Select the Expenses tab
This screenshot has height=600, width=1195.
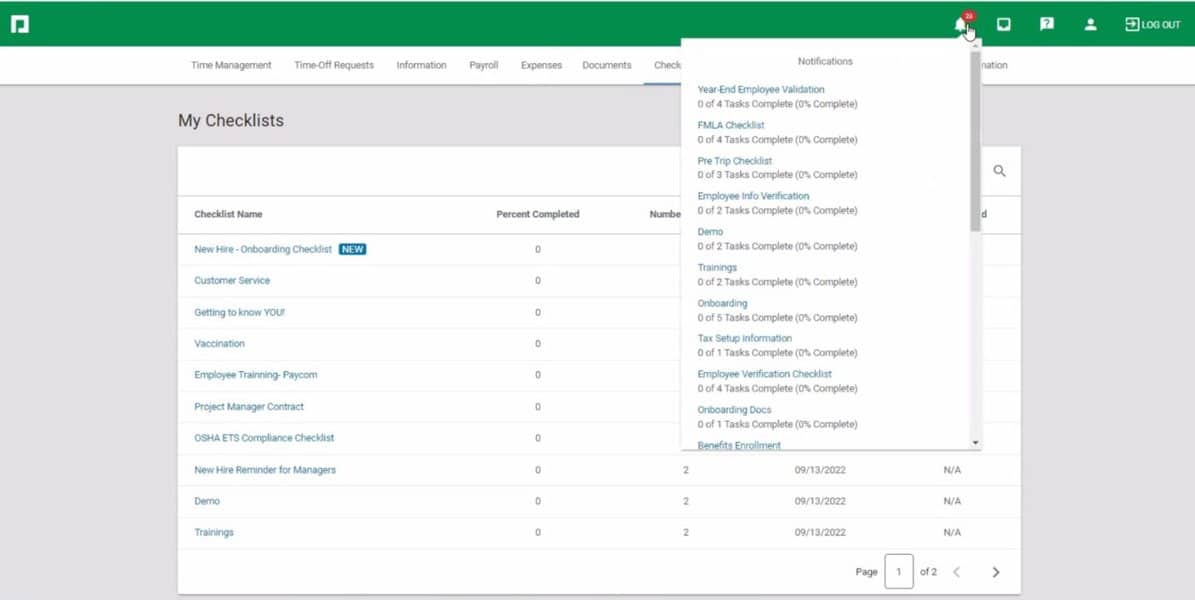tap(541, 65)
